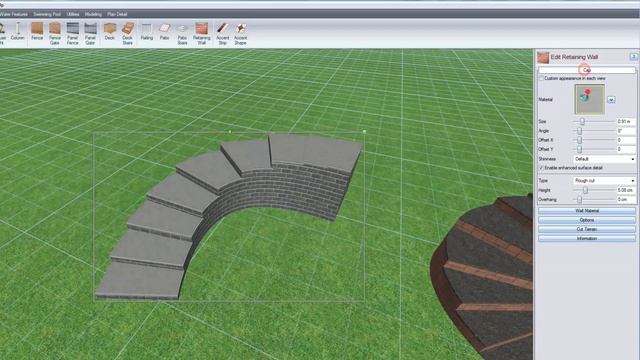The image size is (640, 360).
Task: Click the Size value field
Action: (x=626, y=121)
